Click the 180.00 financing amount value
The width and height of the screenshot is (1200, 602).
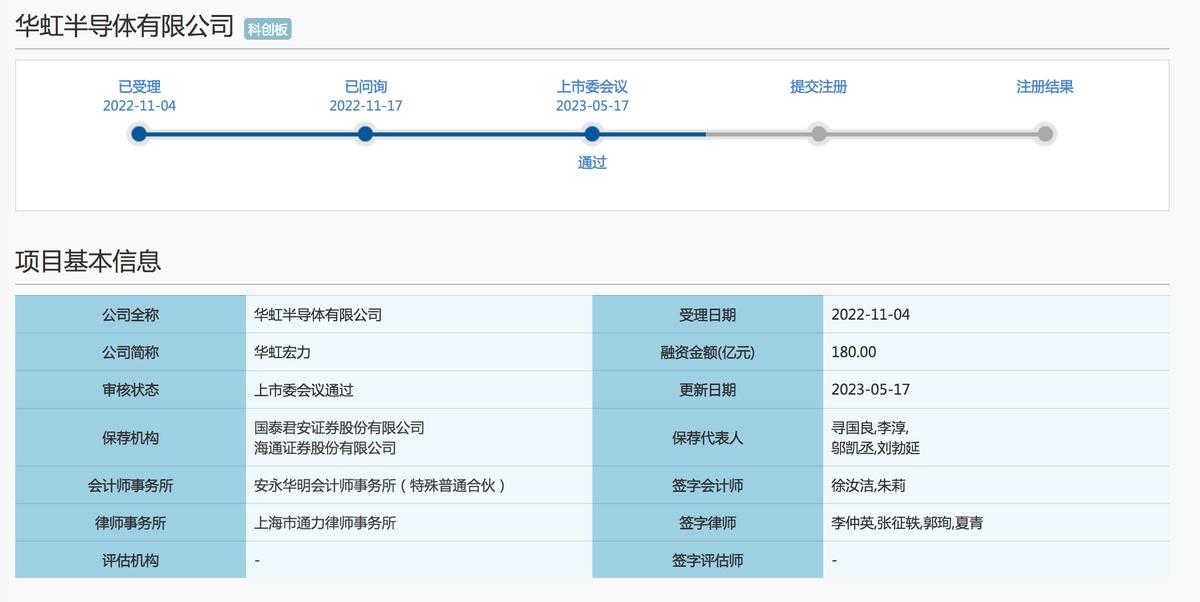852,351
